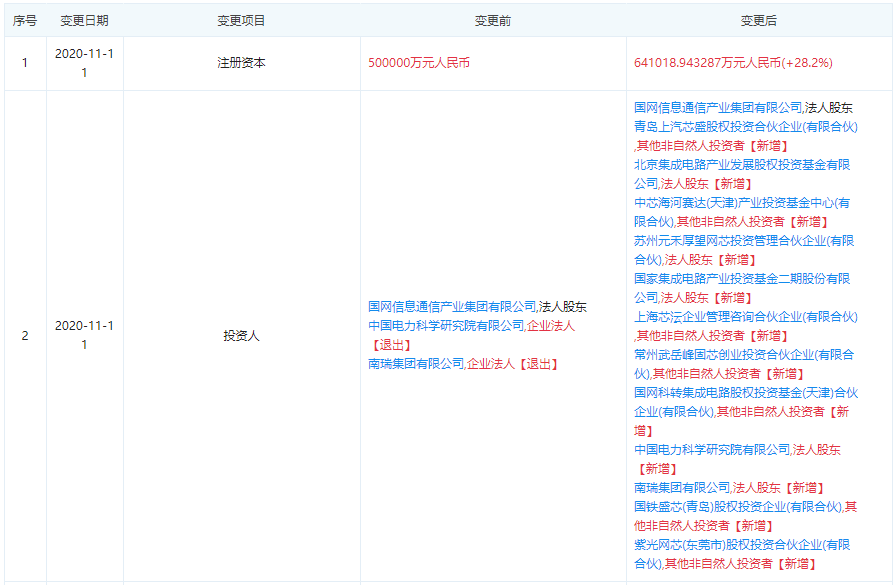Select the 注册资本 cell
Screen dimensions: 894x585
(241, 63)
